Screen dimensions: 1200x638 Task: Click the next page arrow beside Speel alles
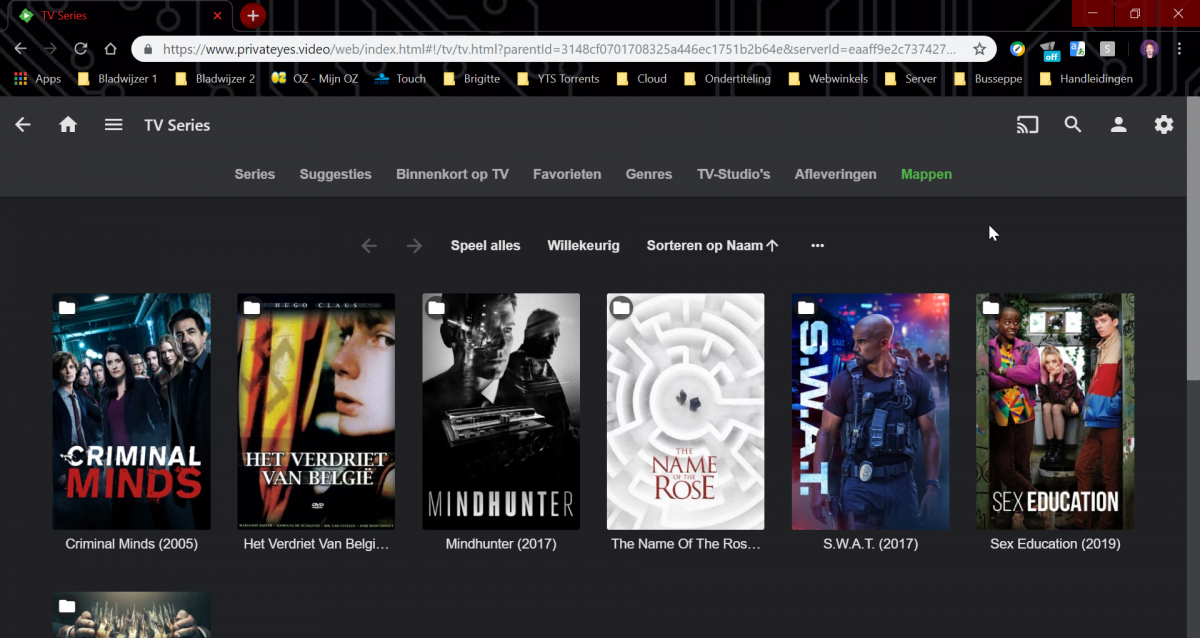tap(414, 245)
